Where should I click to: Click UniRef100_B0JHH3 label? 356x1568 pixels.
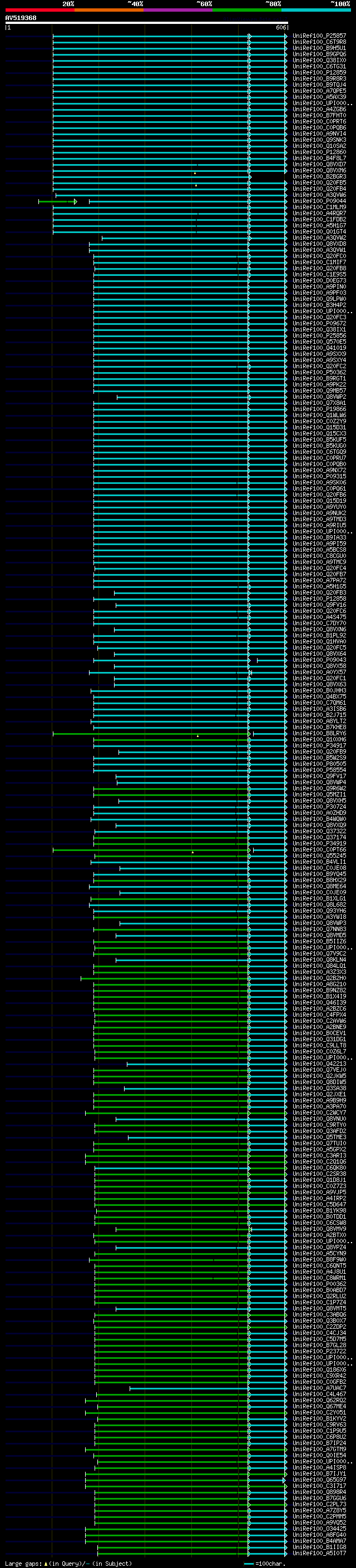pos(319,690)
